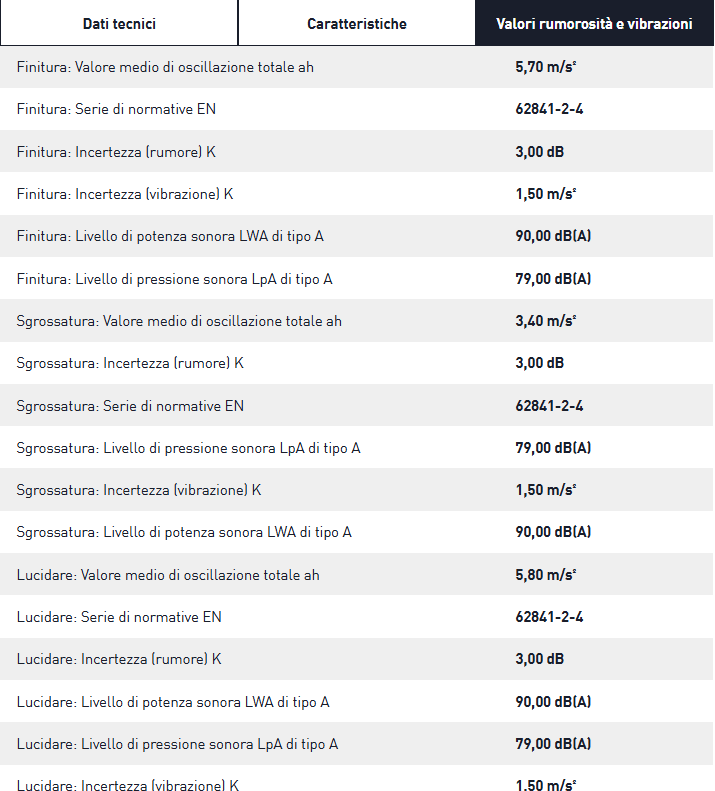Image resolution: width=715 pixels, height=791 pixels.
Task: Click Finitura: Livello di pressione sonora LpA
Action: pos(174,279)
